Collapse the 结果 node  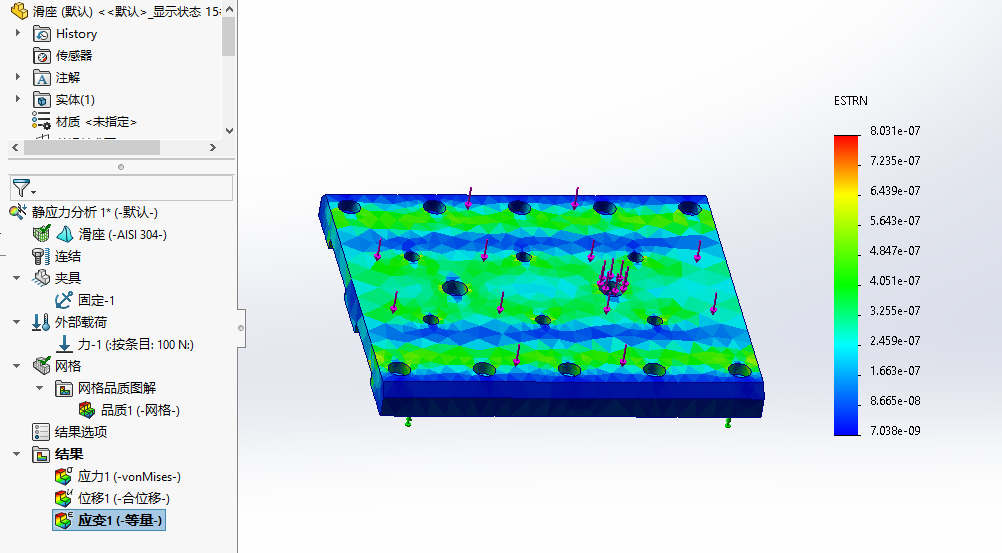click(17, 454)
